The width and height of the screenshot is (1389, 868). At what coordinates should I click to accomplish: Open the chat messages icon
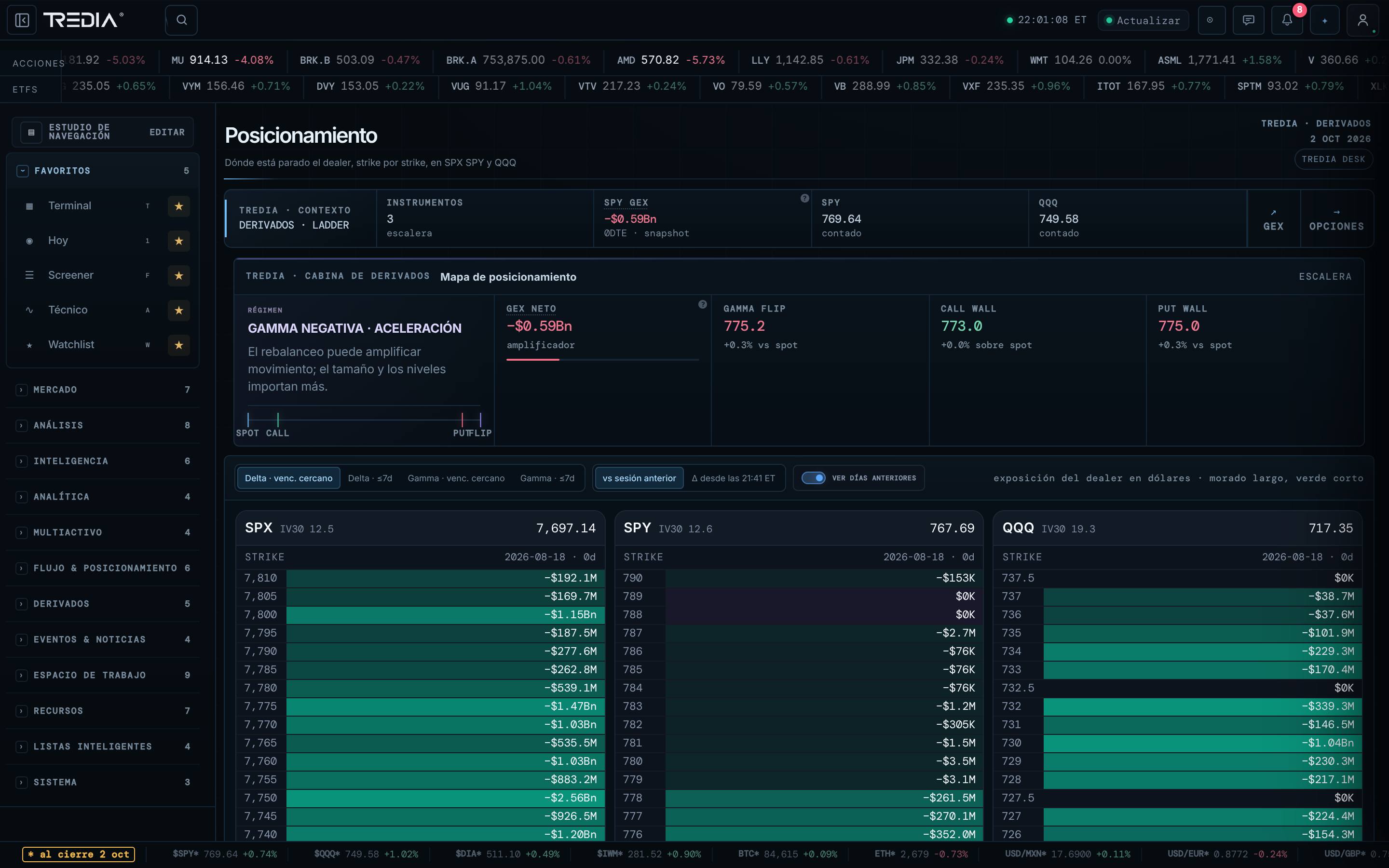1248,20
